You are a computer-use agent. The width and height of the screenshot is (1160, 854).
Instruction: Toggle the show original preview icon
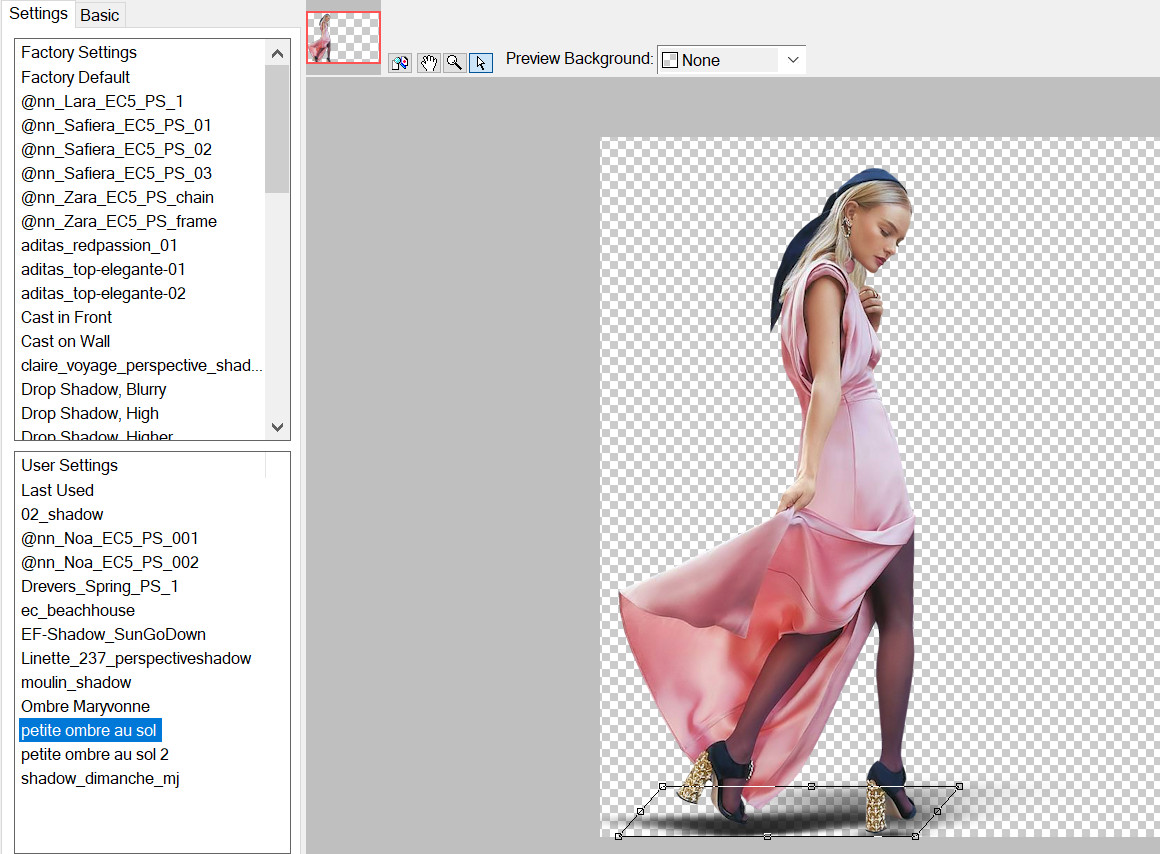[x=400, y=63]
